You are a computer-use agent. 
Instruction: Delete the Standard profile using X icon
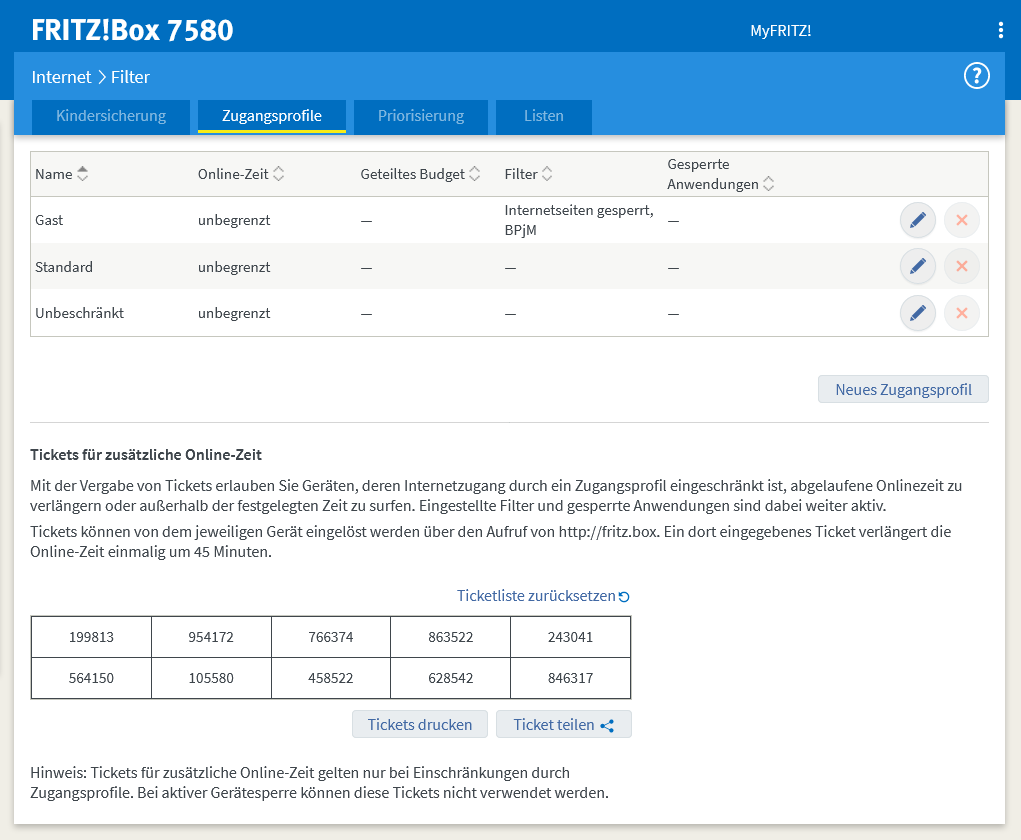click(x=961, y=266)
